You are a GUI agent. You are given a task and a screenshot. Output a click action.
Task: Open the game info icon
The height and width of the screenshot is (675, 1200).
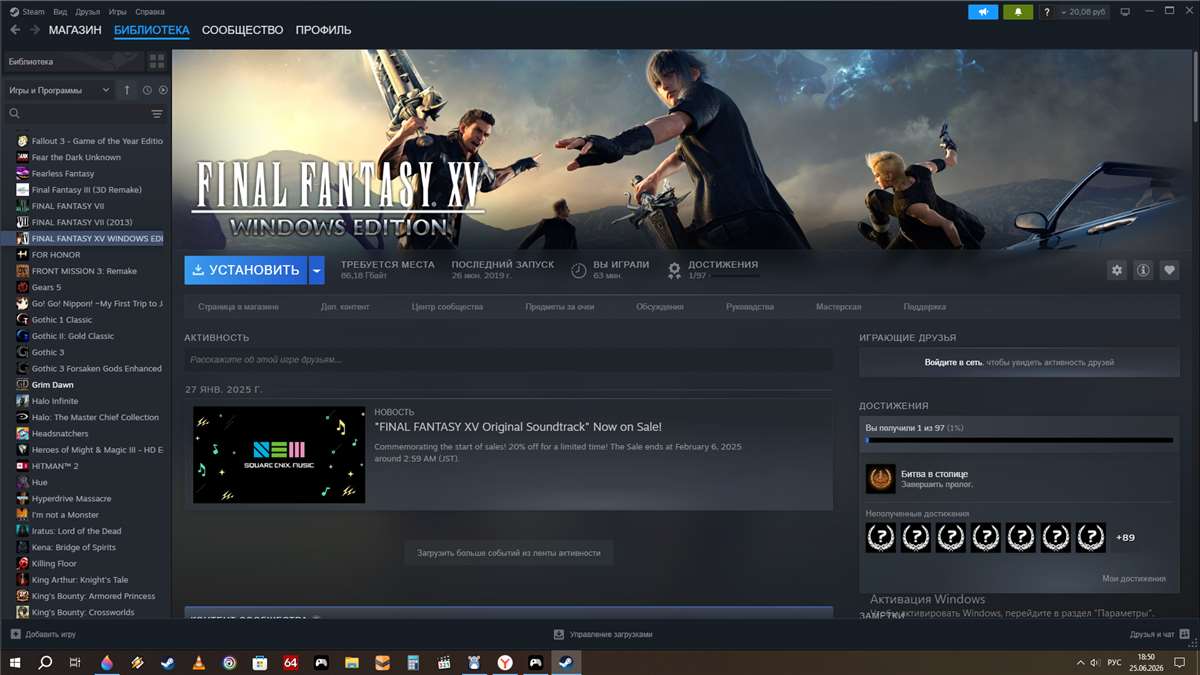[x=1143, y=270]
